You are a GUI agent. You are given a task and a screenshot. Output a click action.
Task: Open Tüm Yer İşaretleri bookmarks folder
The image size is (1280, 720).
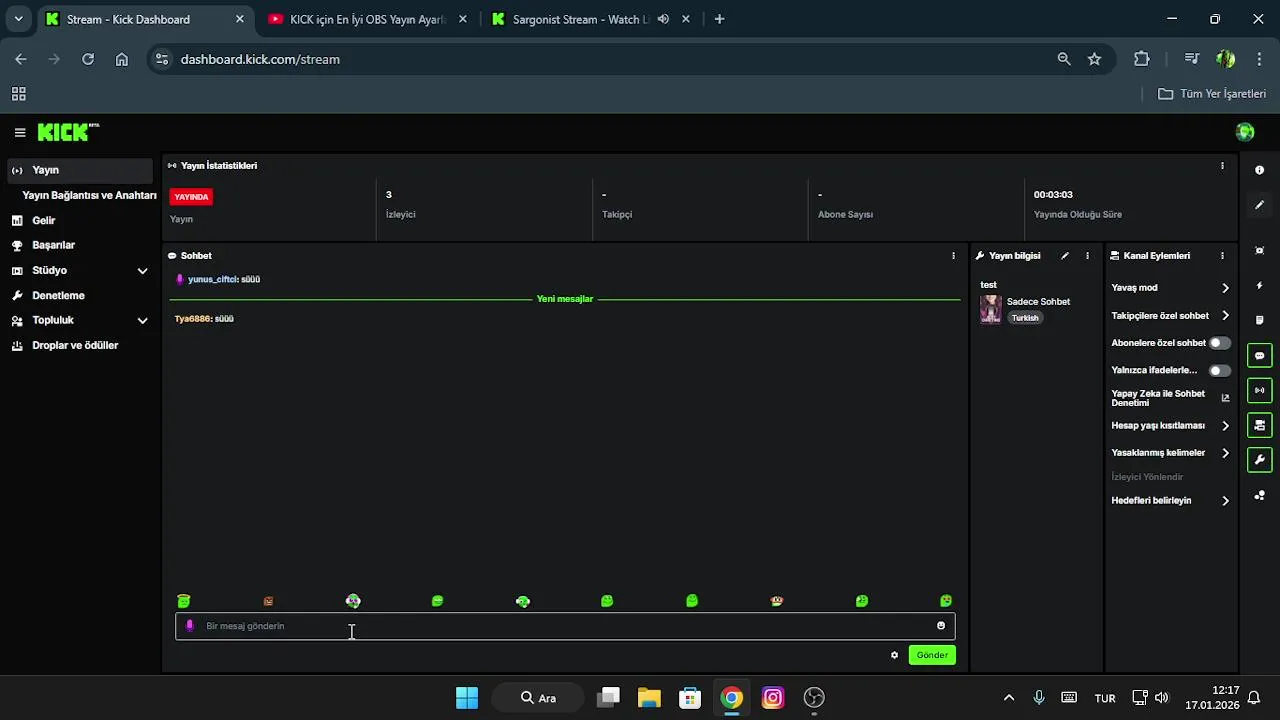[x=1212, y=94]
